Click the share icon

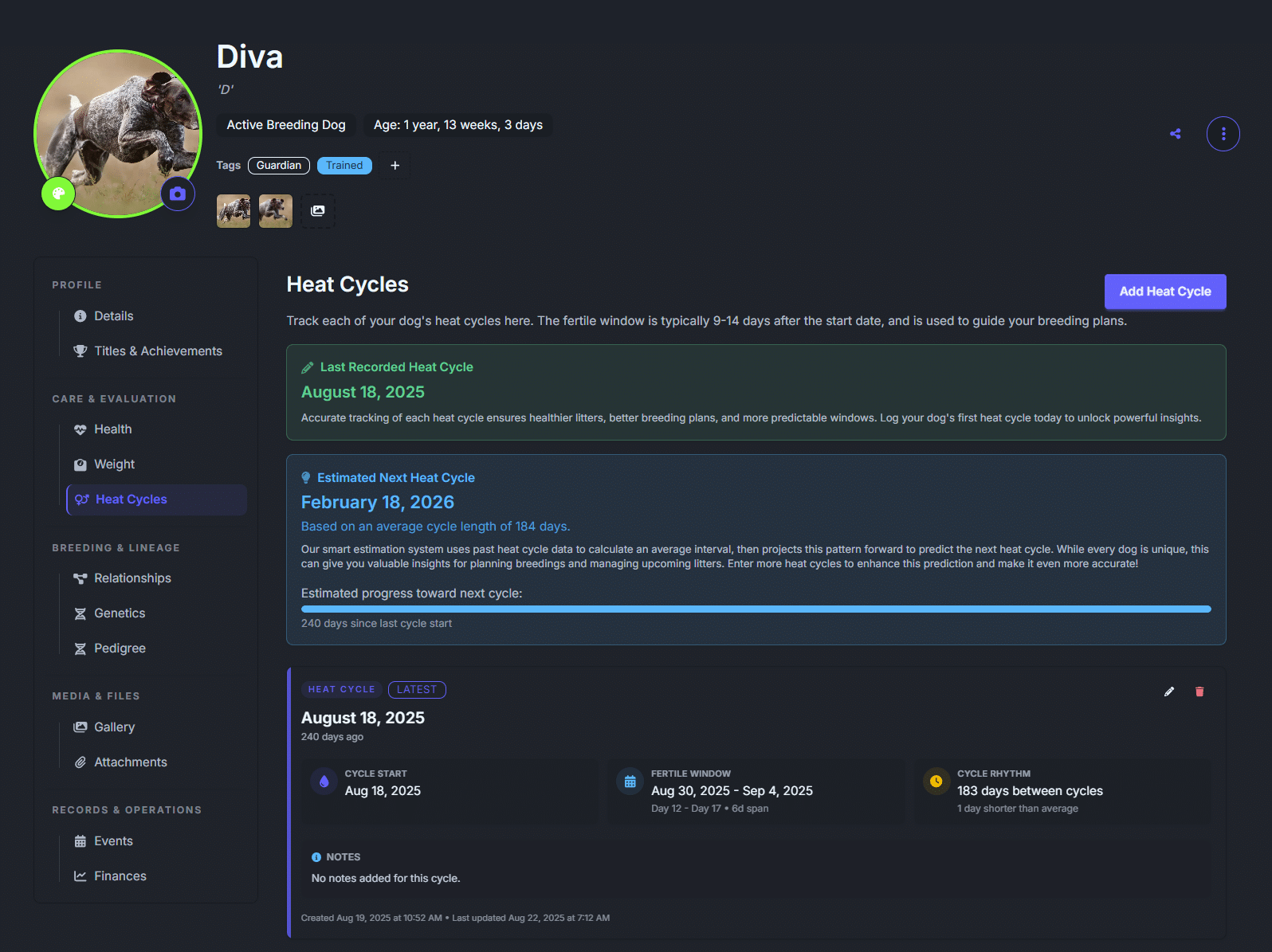[x=1175, y=134]
